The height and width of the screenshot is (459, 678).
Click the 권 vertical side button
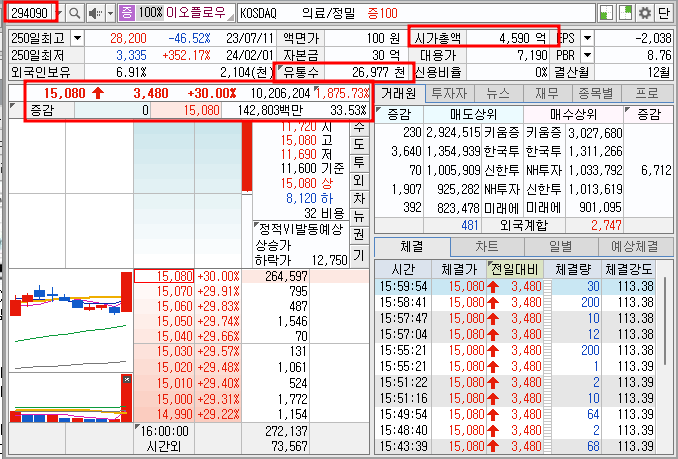[x=359, y=234]
